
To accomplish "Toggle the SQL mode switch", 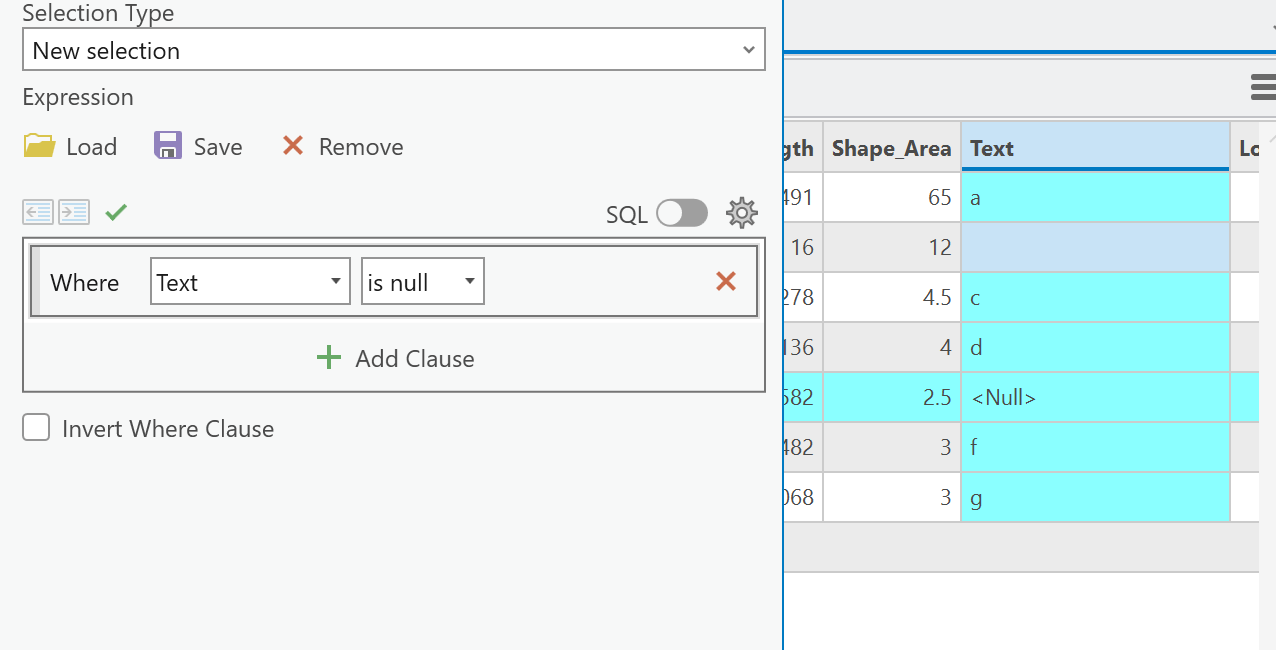I will [x=682, y=213].
